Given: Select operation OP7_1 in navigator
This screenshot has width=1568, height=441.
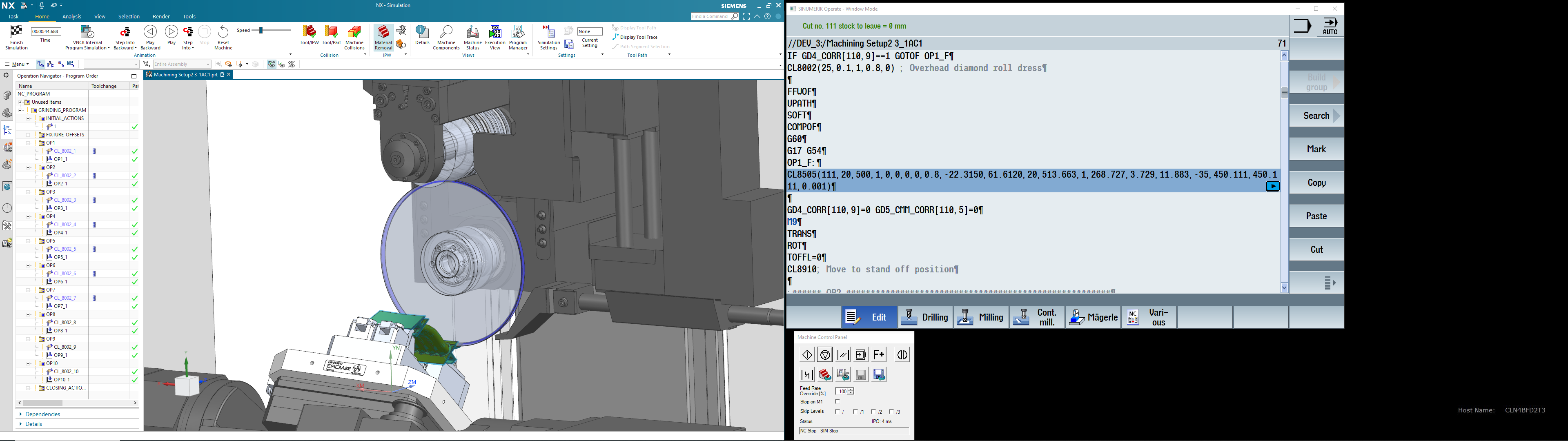Looking at the screenshot, I should (60, 306).
